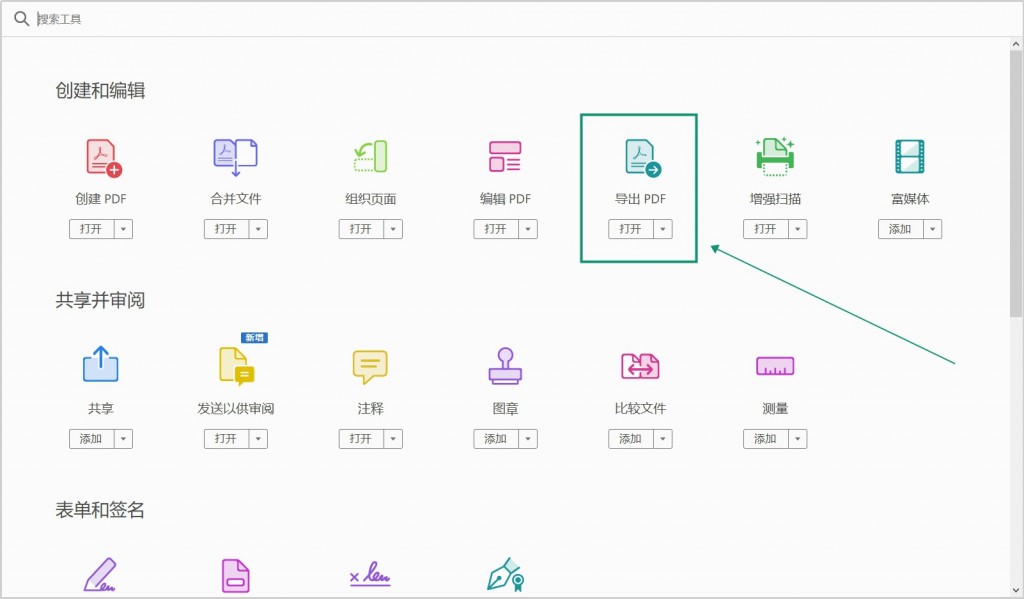Image resolution: width=1024 pixels, height=599 pixels.
Task: Click the scrollbar up arrow
Action: tap(1016, 44)
